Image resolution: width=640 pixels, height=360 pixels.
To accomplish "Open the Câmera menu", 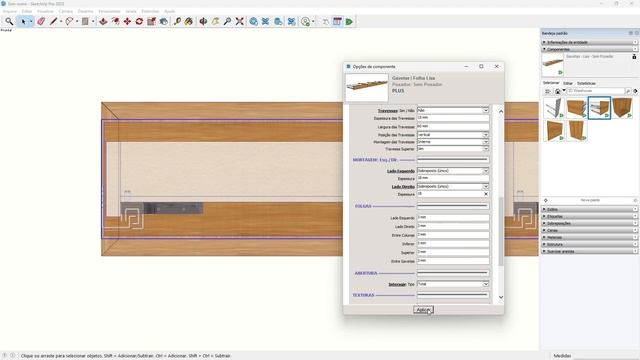I will [x=66, y=11].
